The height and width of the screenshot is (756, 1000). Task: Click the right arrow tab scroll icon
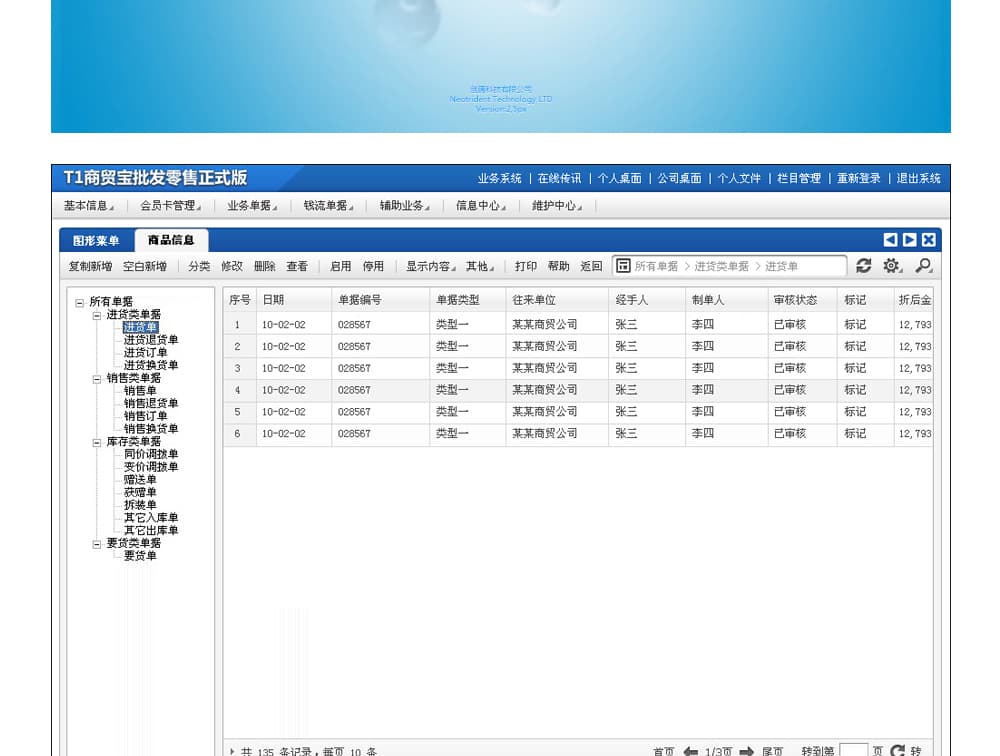909,240
